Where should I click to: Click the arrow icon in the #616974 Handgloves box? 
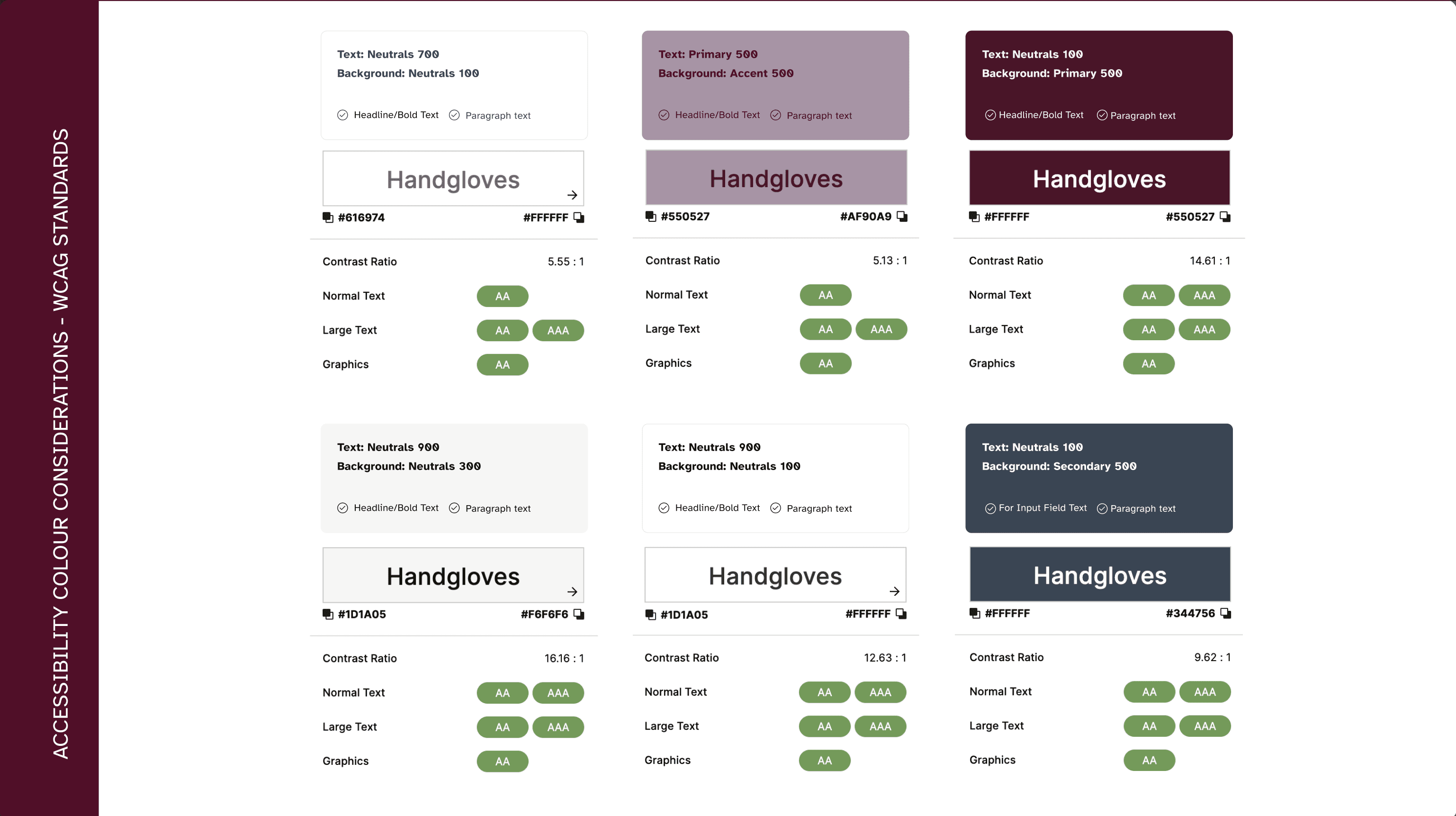pyautogui.click(x=572, y=195)
